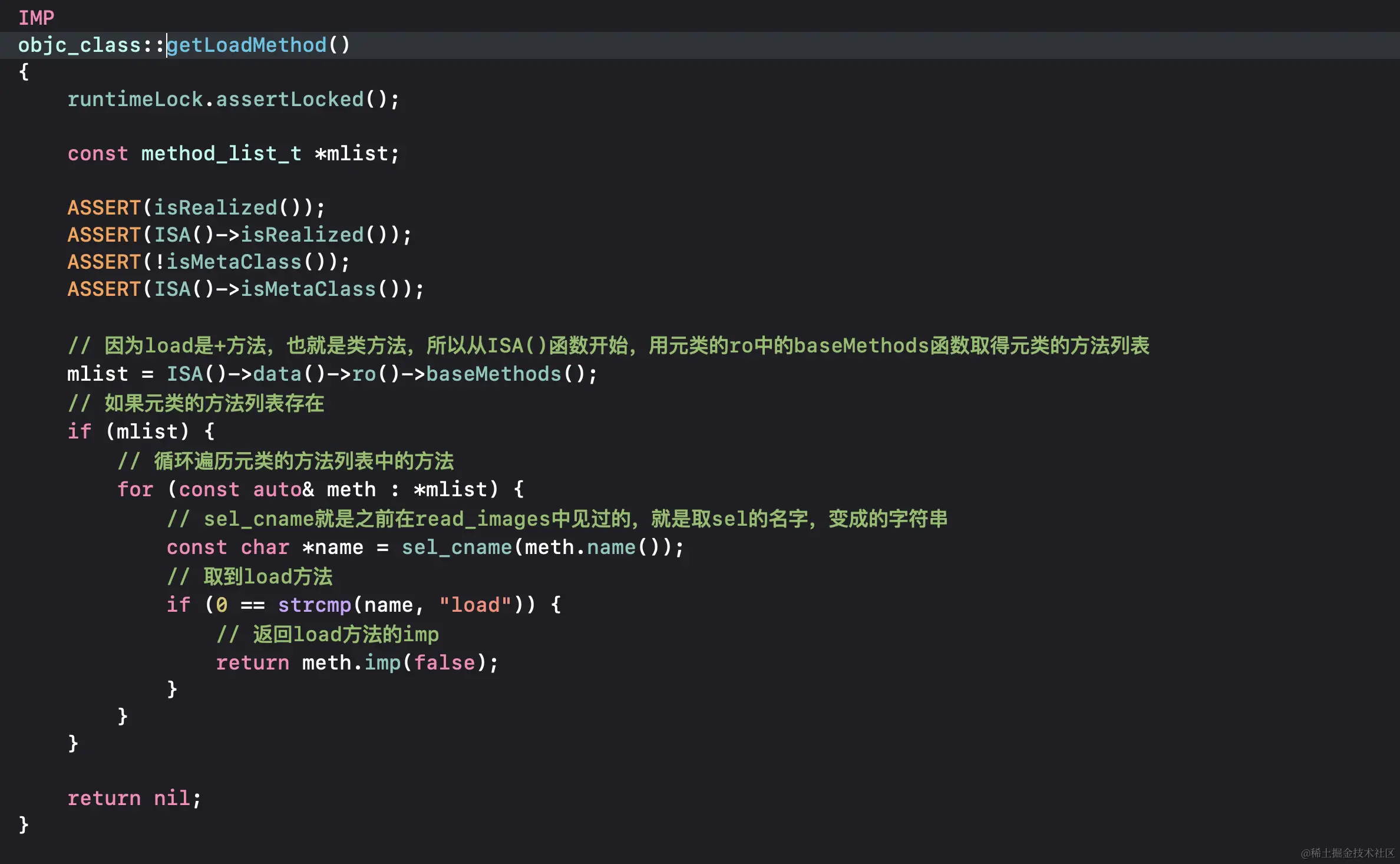Select the for loop keyword

point(135,489)
